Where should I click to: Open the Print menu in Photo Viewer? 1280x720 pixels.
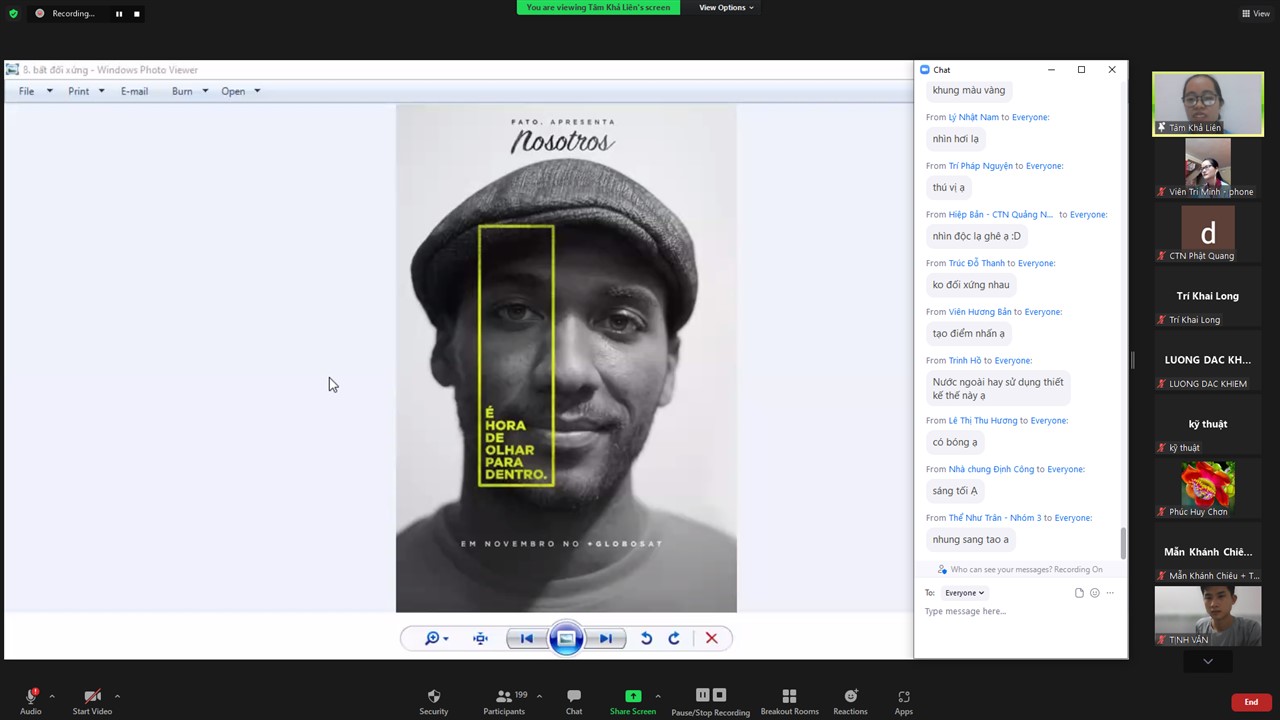click(86, 91)
